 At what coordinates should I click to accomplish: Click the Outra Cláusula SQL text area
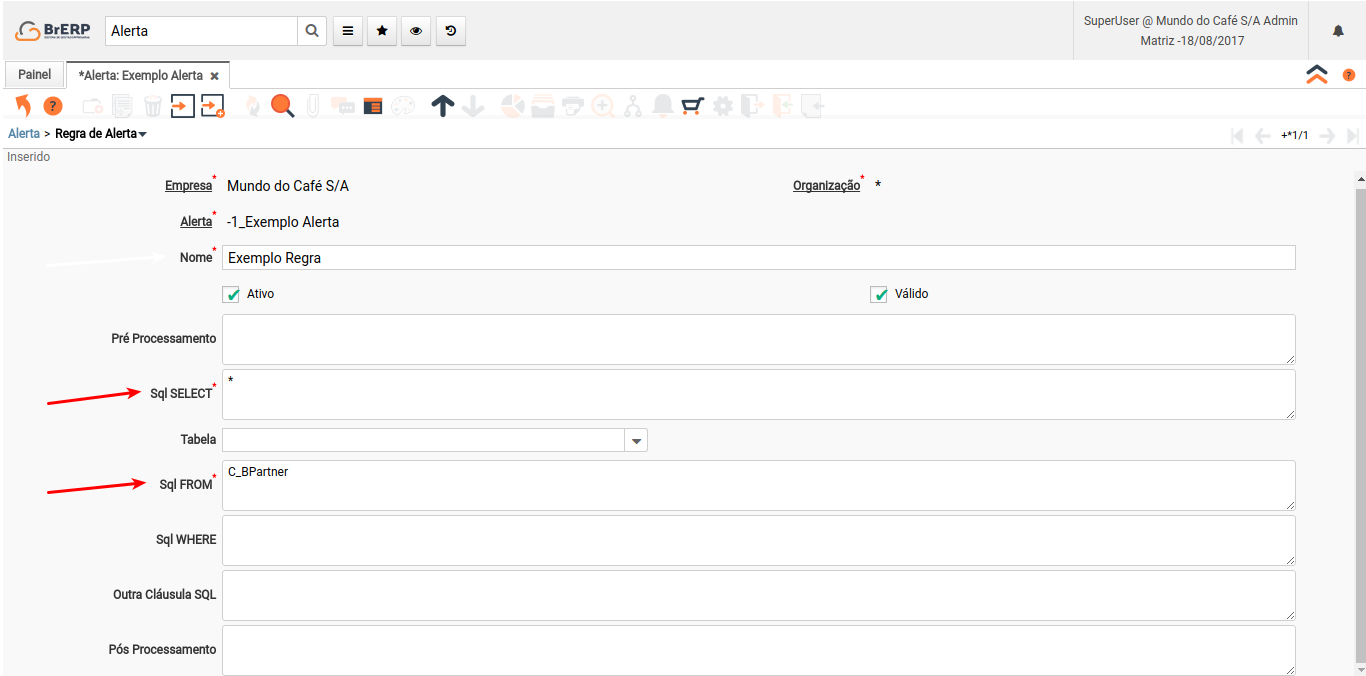click(x=759, y=595)
